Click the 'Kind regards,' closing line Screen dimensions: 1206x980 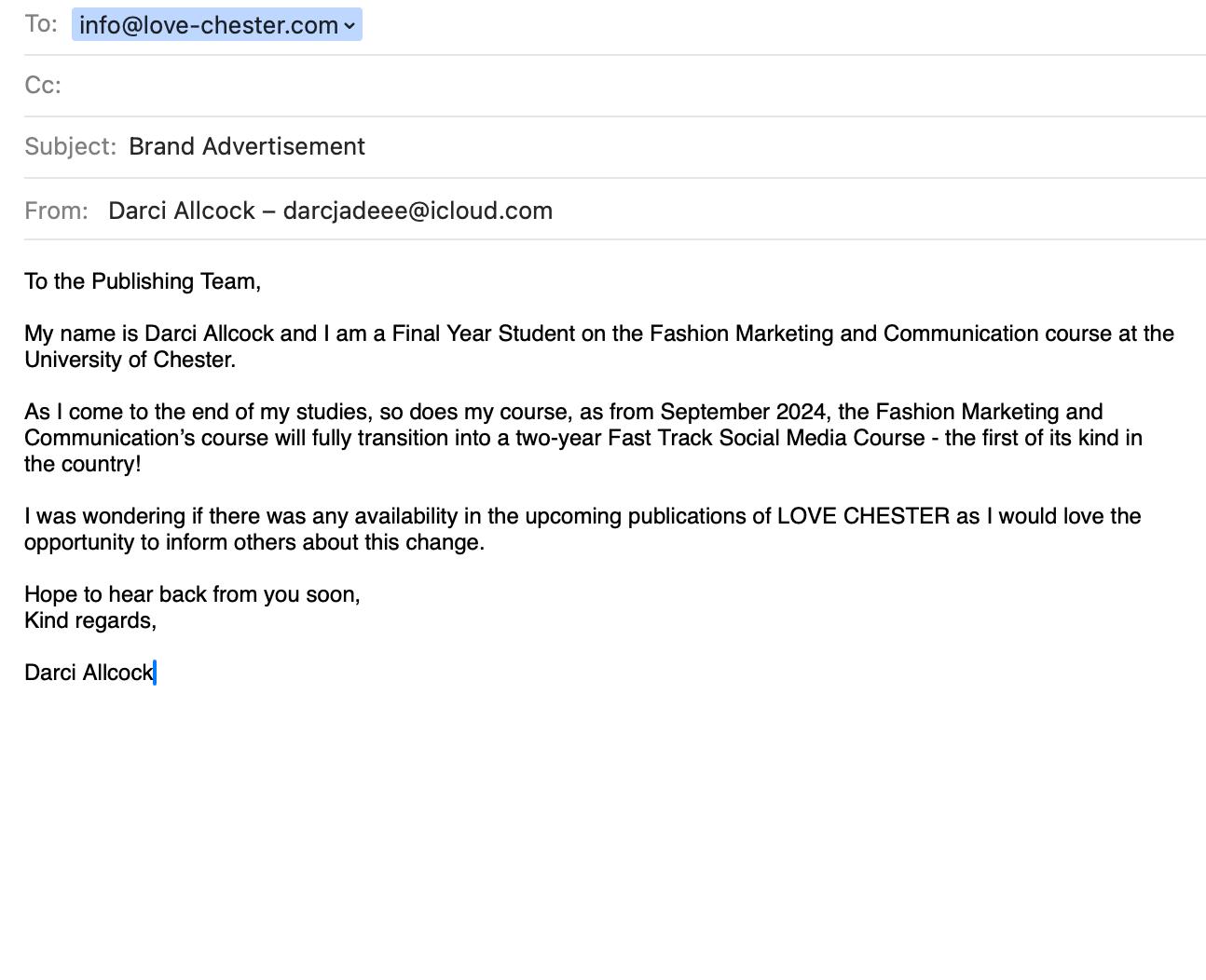[x=90, y=620]
